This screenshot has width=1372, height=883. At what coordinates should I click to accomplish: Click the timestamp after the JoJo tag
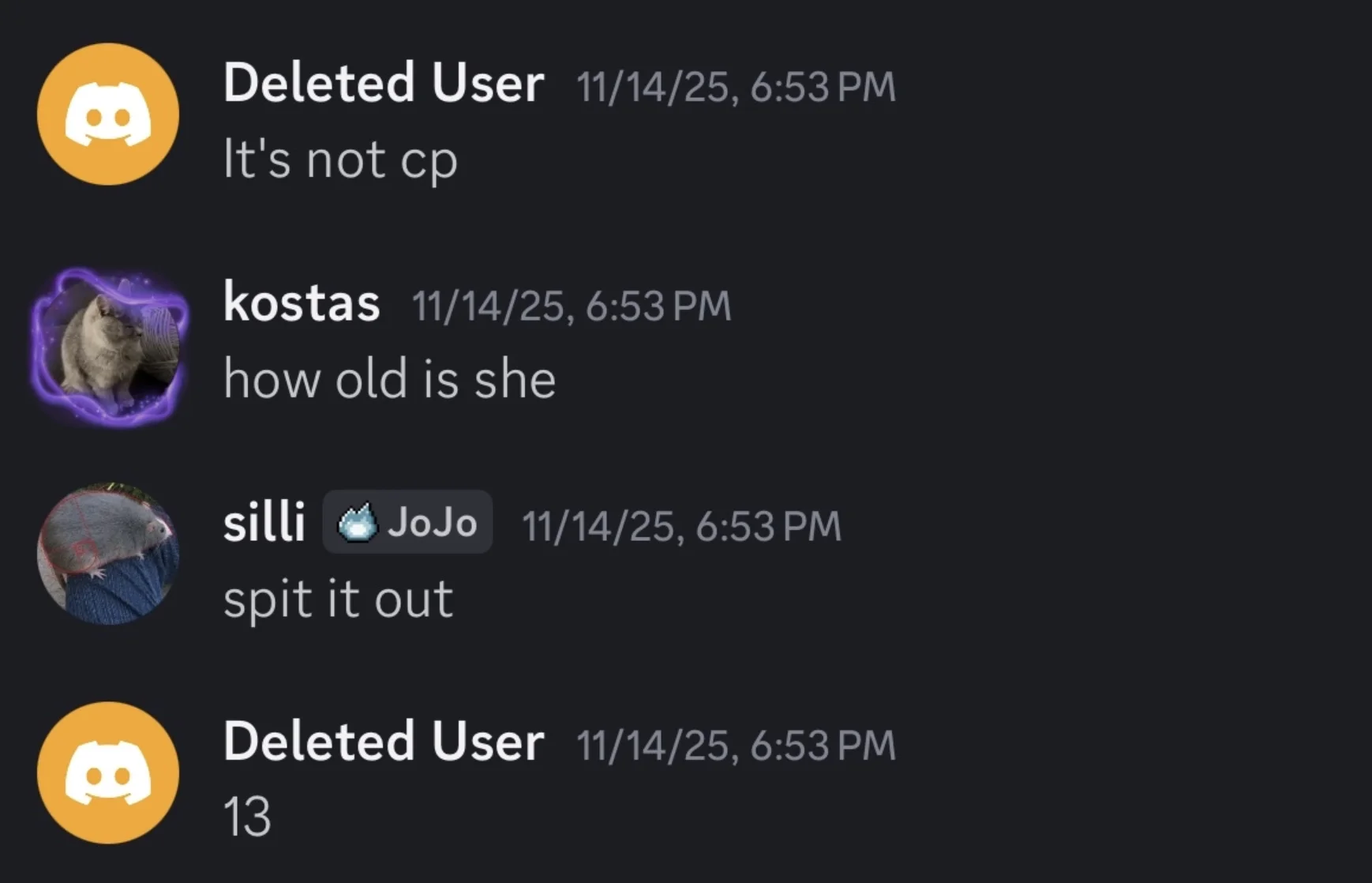point(681,526)
